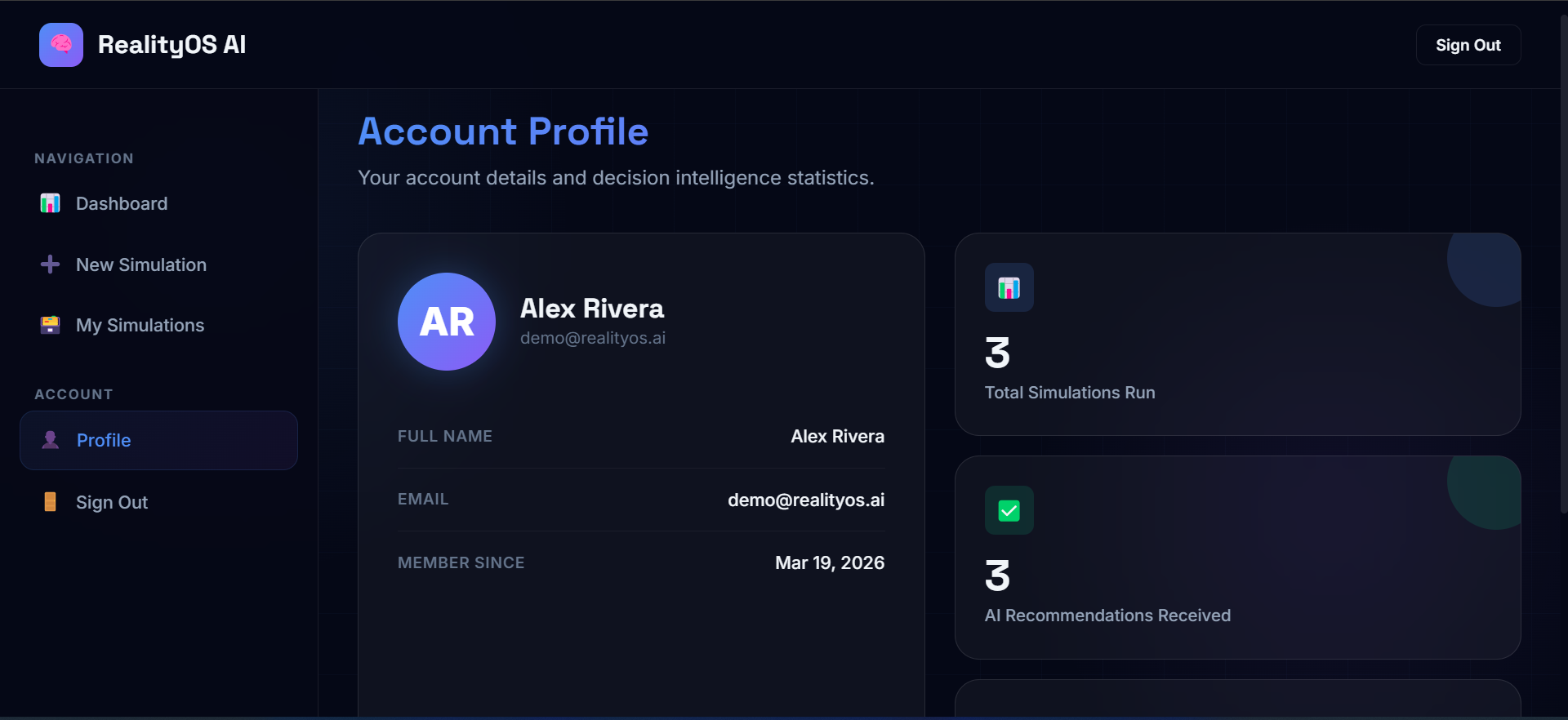Click the Alex Rivera value in Full Name row

click(837, 437)
